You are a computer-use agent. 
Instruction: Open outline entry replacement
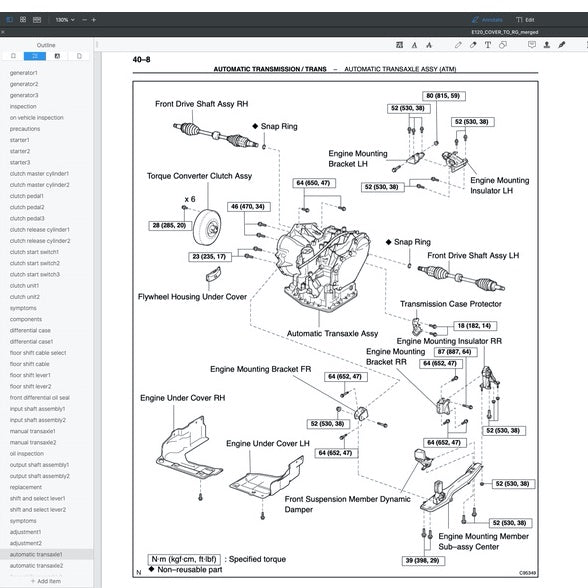(26, 488)
